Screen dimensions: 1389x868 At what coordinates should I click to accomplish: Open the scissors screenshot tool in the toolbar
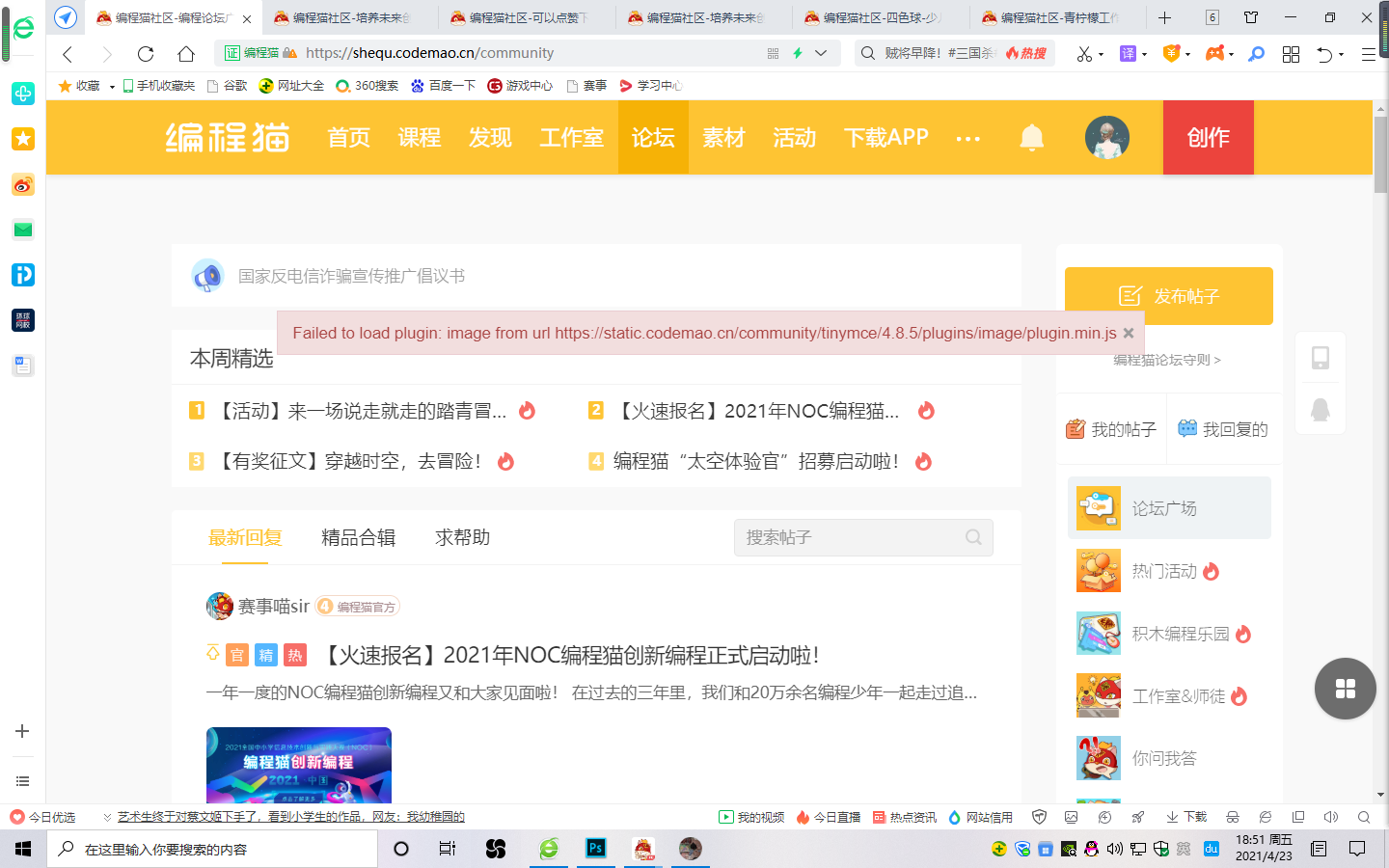1084,54
